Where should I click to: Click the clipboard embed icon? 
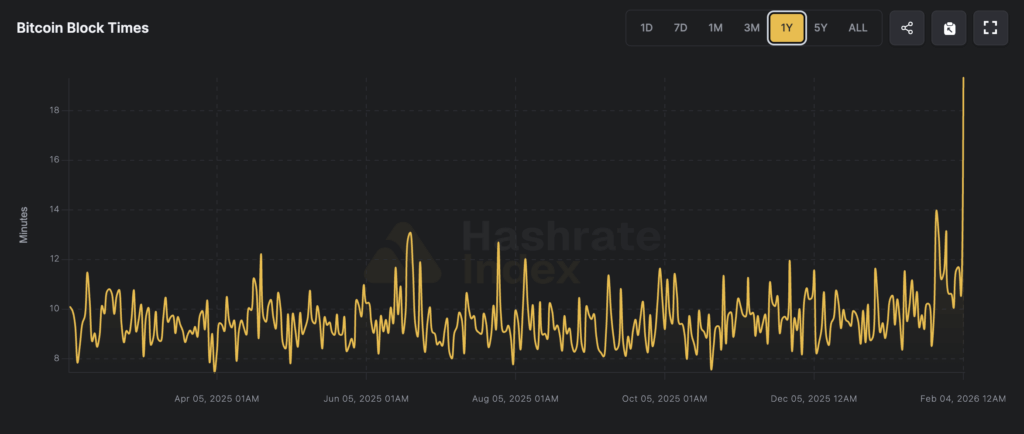point(949,28)
